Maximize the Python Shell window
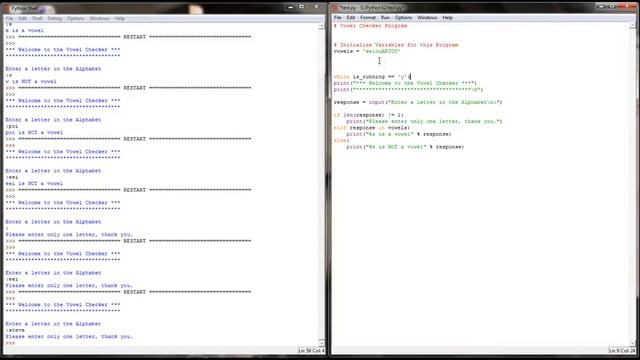Viewport: 640px width, 360px height. (302, 7)
